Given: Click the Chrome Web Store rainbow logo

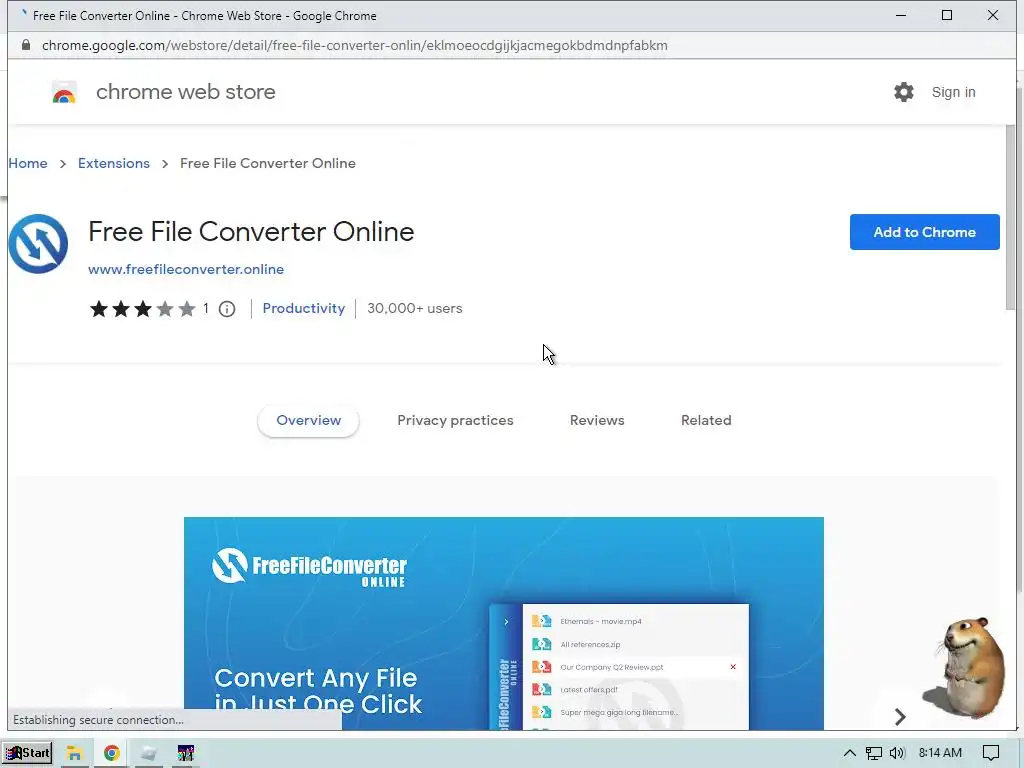Looking at the screenshot, I should tap(64, 92).
